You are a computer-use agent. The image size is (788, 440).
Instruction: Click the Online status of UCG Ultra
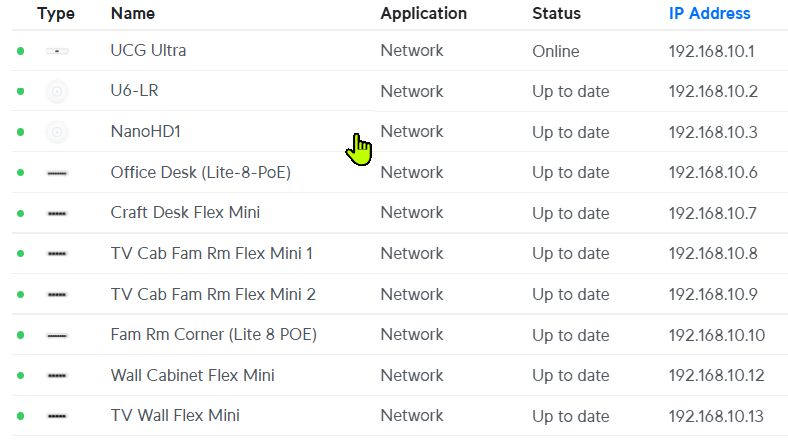tap(556, 51)
